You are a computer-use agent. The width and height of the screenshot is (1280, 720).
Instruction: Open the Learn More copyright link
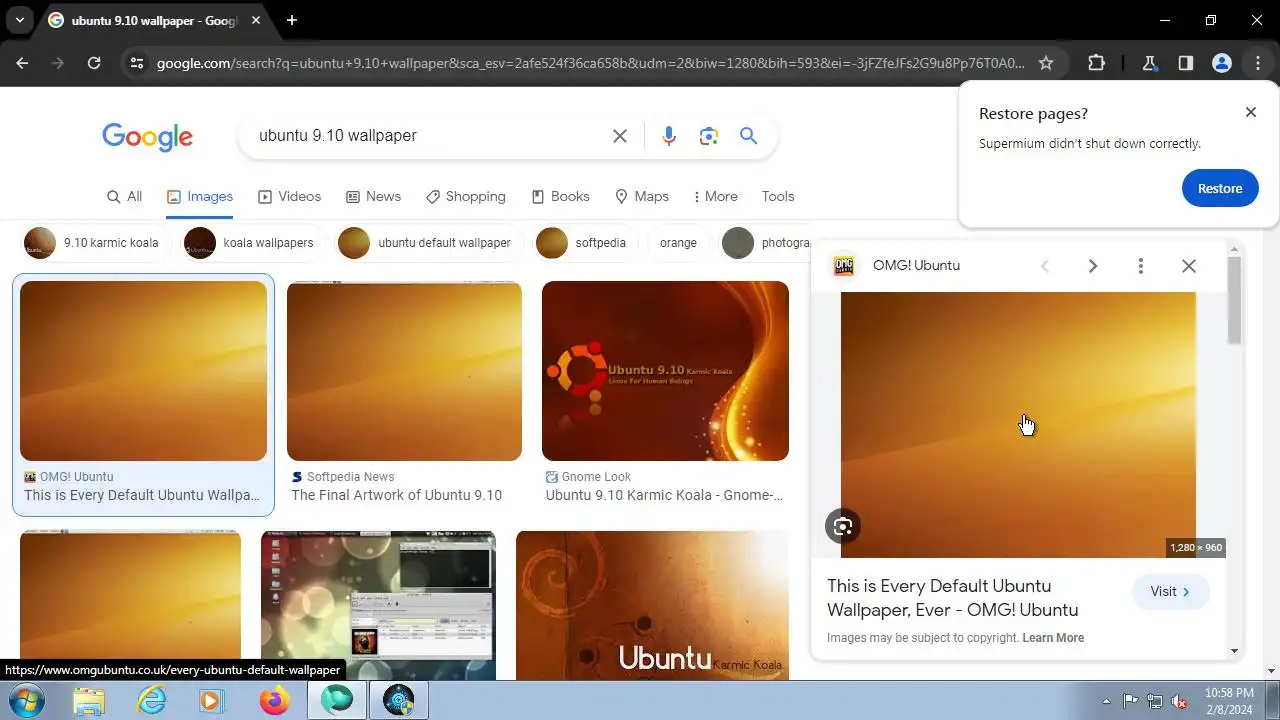[x=1053, y=638]
